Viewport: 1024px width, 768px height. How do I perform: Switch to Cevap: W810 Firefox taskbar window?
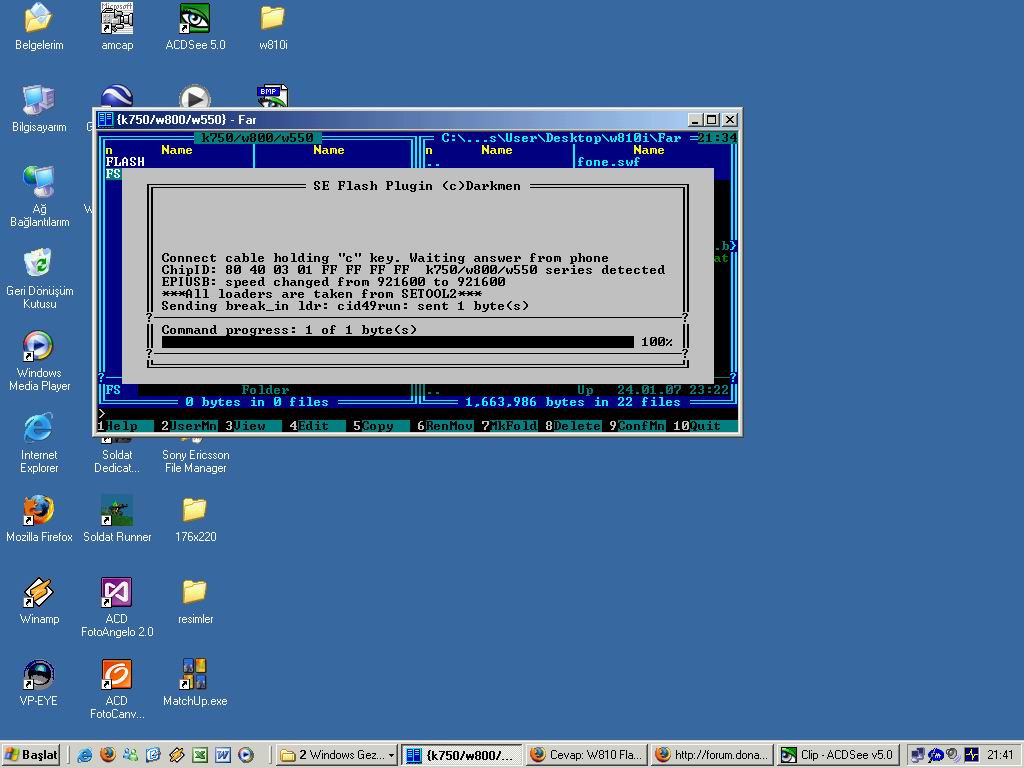click(x=586, y=755)
